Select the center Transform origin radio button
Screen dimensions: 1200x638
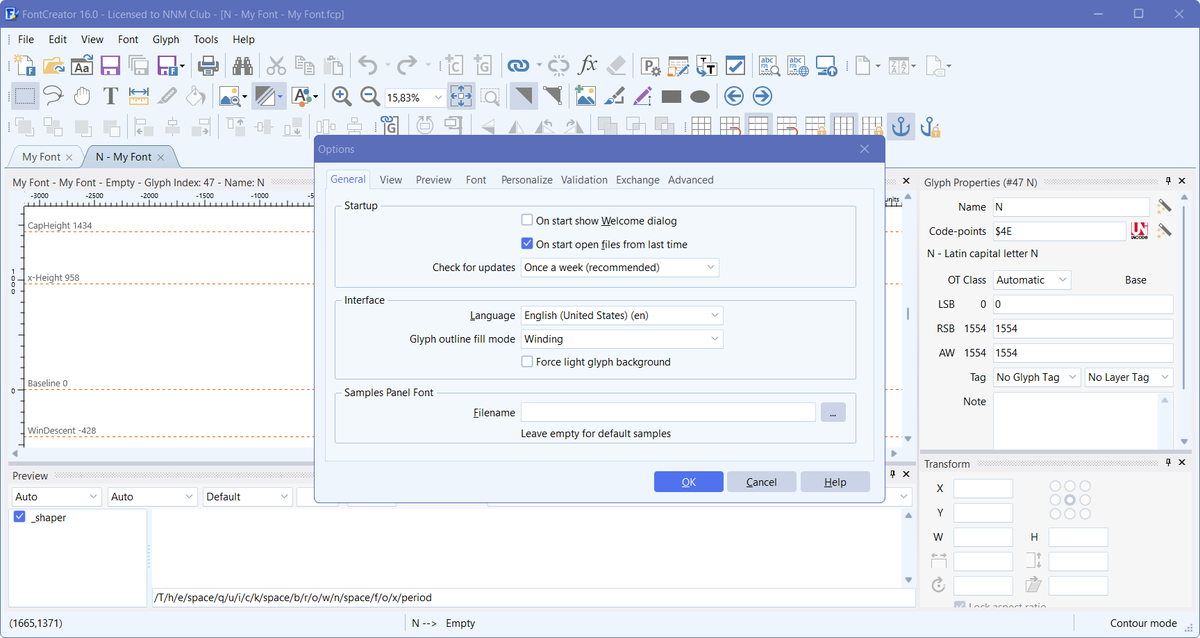(1070, 499)
